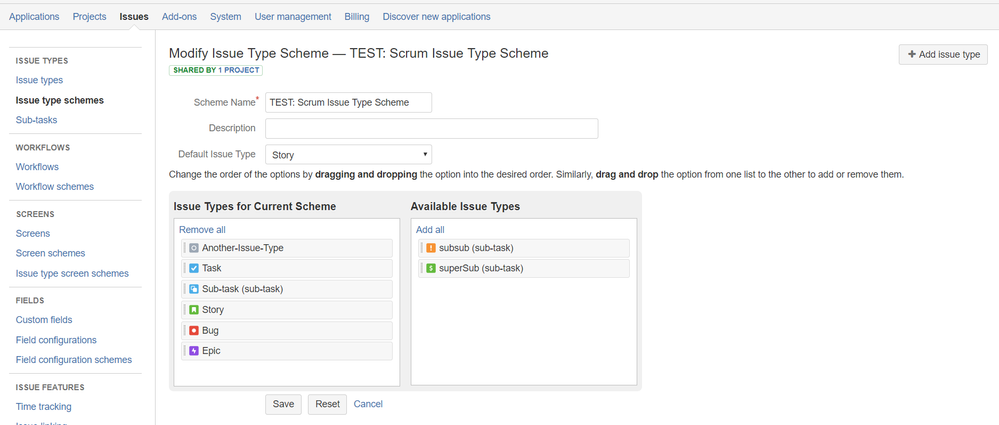Select the Issues tab
The image size is (999, 425).
[x=134, y=17]
